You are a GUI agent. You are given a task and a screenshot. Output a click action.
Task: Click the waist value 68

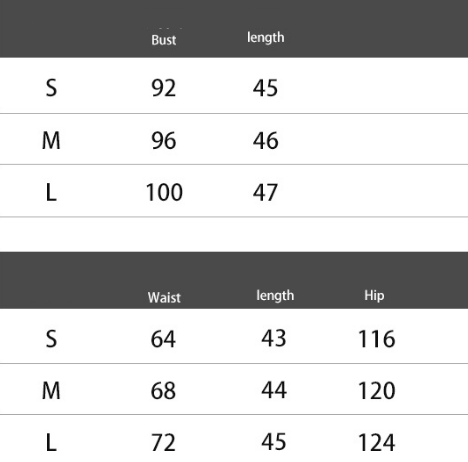coord(163,391)
